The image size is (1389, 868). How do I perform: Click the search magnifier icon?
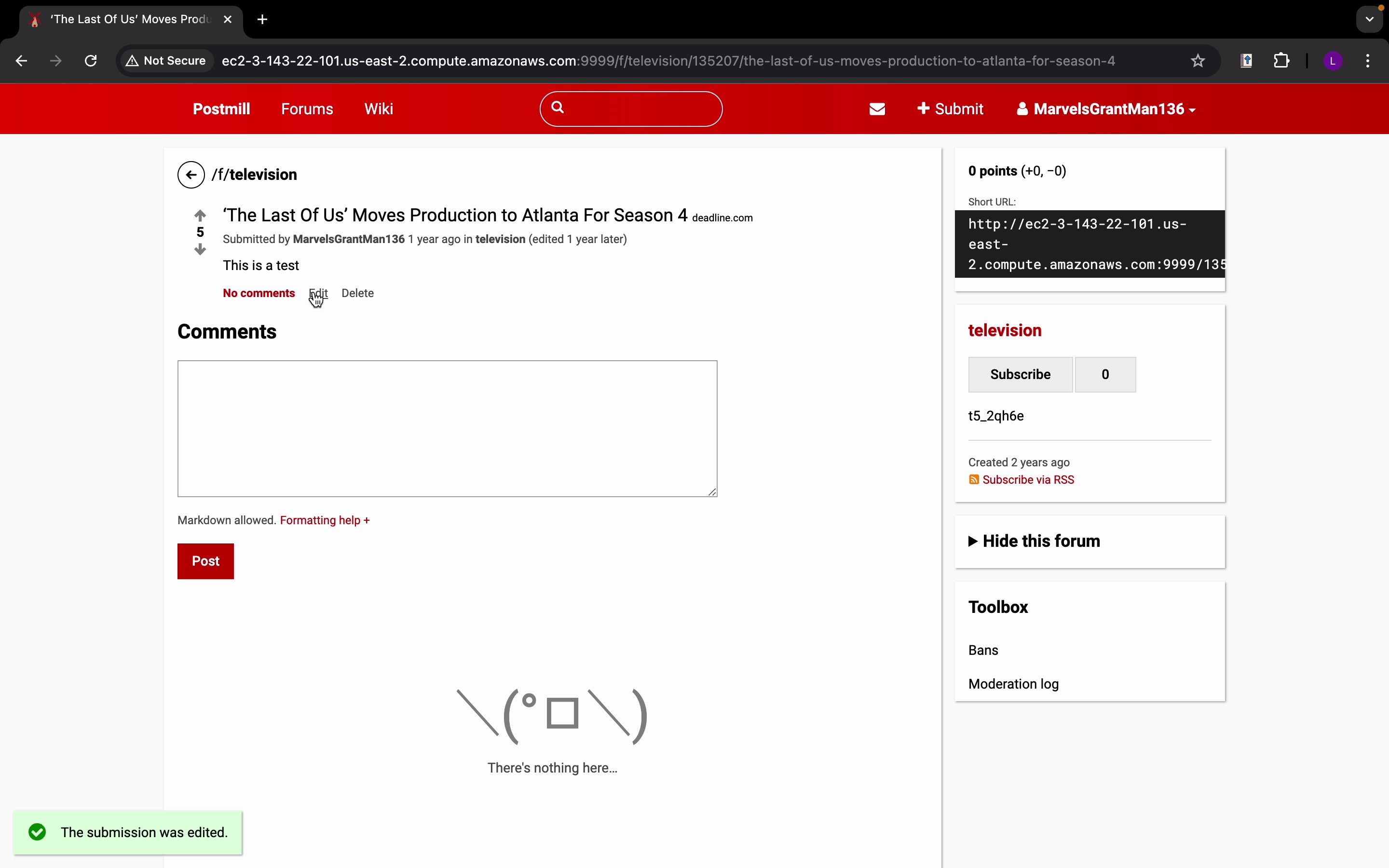click(558, 108)
